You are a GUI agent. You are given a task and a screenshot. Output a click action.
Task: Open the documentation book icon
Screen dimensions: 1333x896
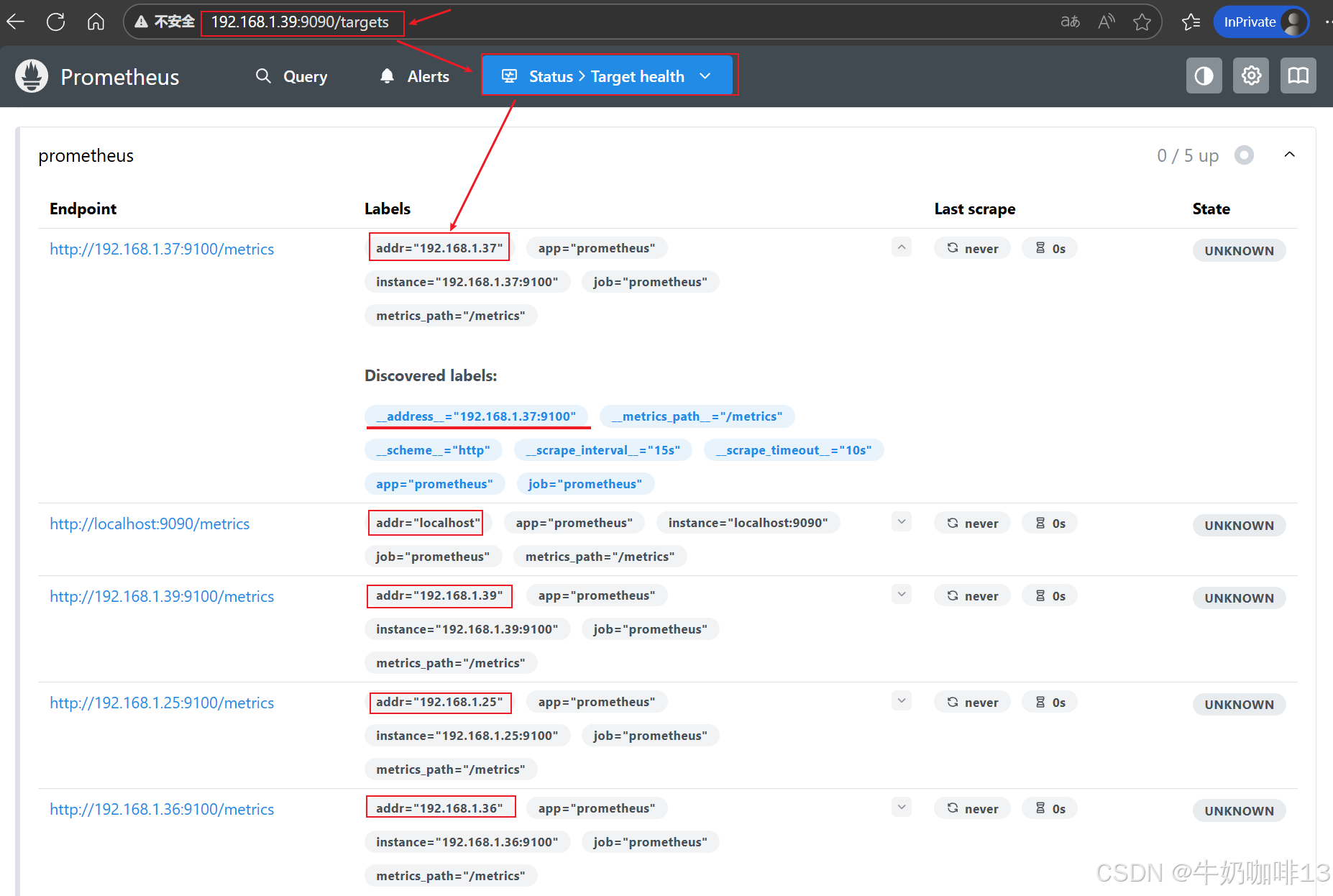pos(1298,76)
